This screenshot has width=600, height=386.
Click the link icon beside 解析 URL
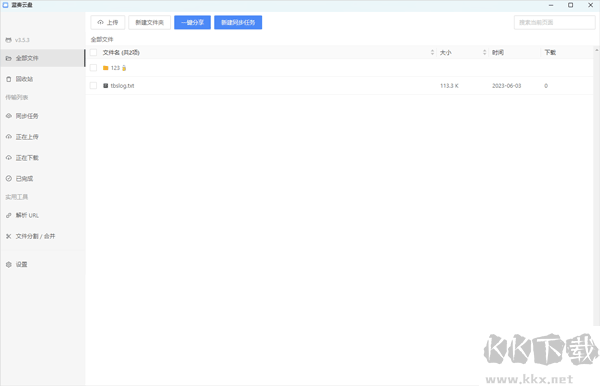[8, 215]
